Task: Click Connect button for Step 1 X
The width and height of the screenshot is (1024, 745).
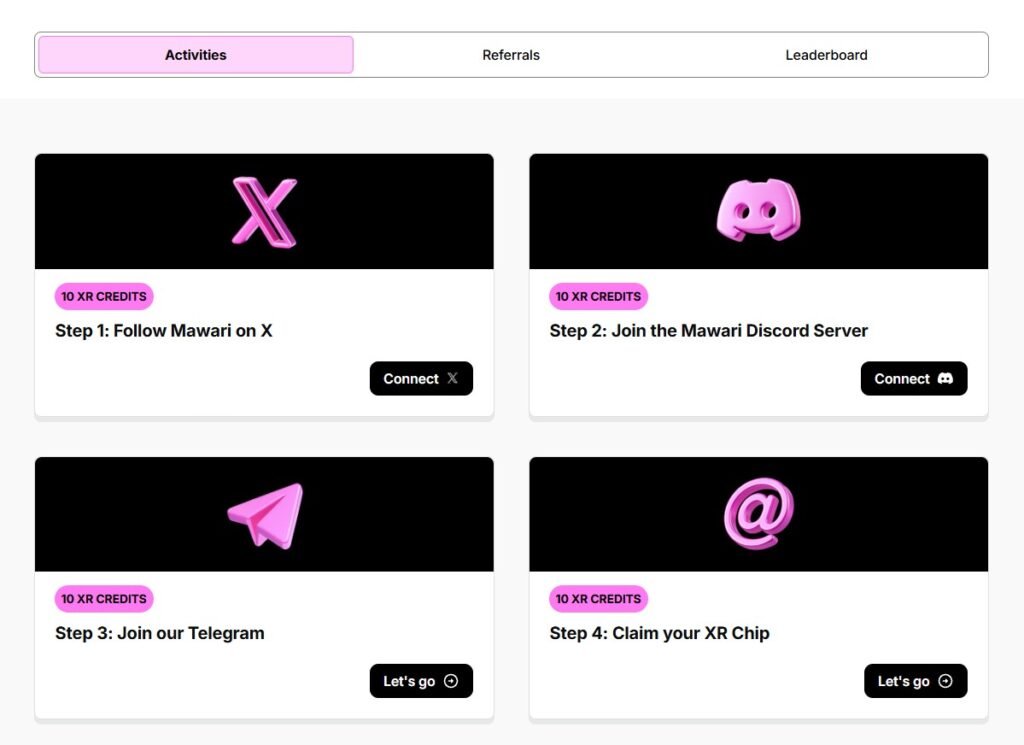Action: [x=421, y=379]
